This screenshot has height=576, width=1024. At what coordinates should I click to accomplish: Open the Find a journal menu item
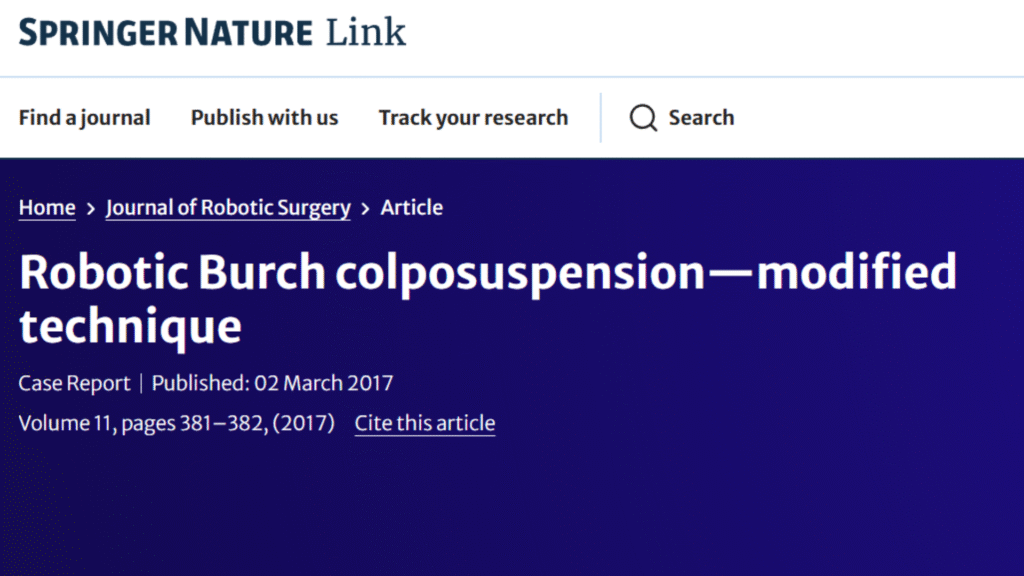tap(84, 118)
